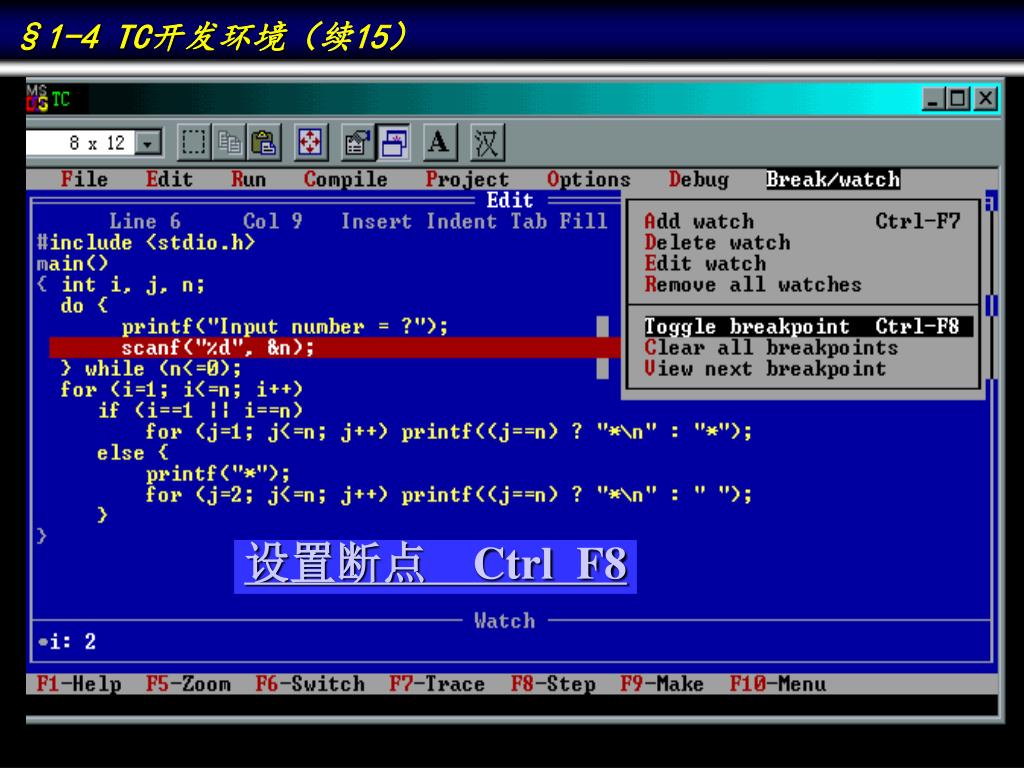Choose Delete watch from the menu
Image resolution: width=1024 pixels, height=768 pixels.
[x=717, y=242]
